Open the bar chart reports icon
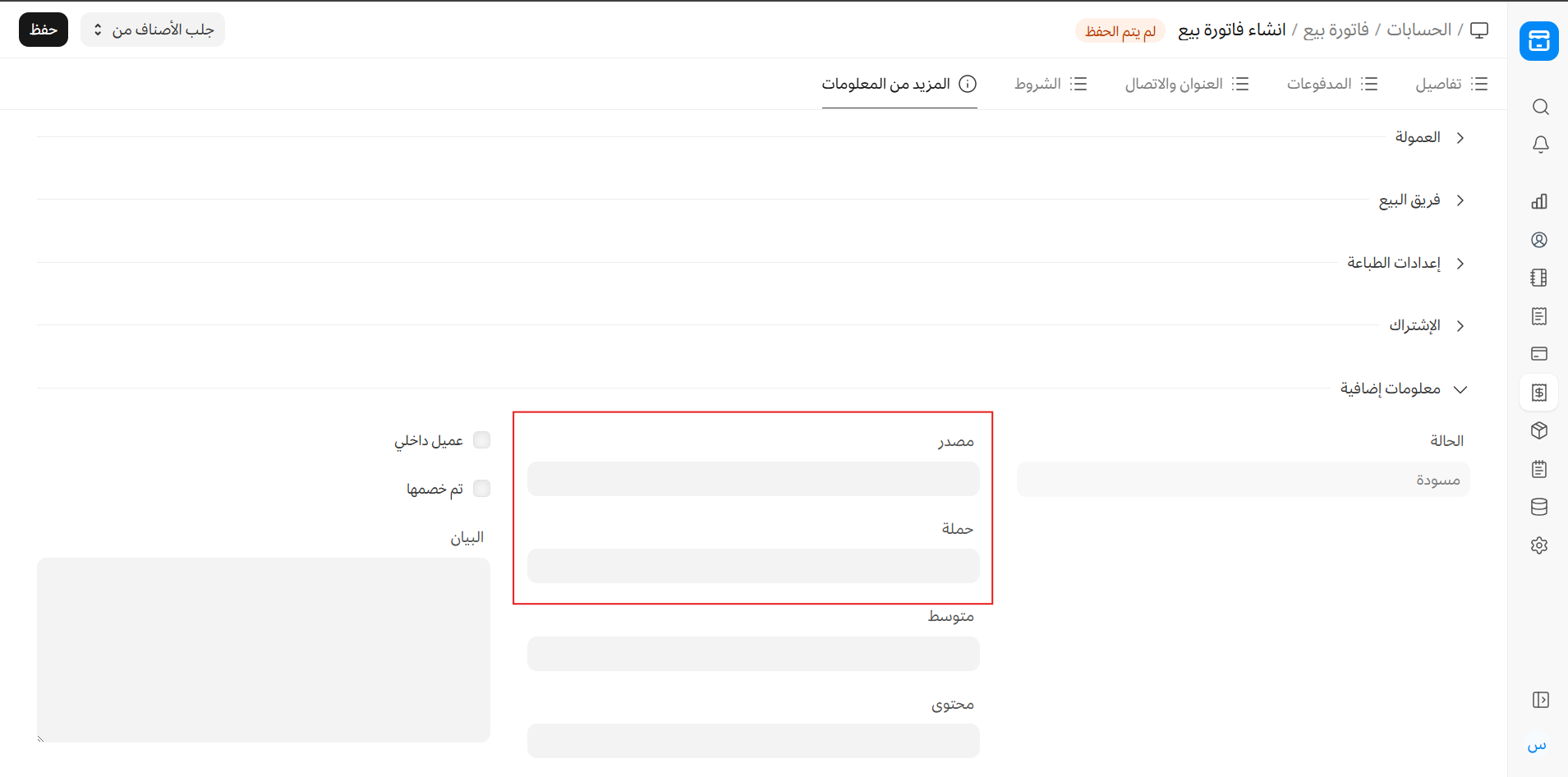This screenshot has height=777, width=1568. coord(1539,201)
